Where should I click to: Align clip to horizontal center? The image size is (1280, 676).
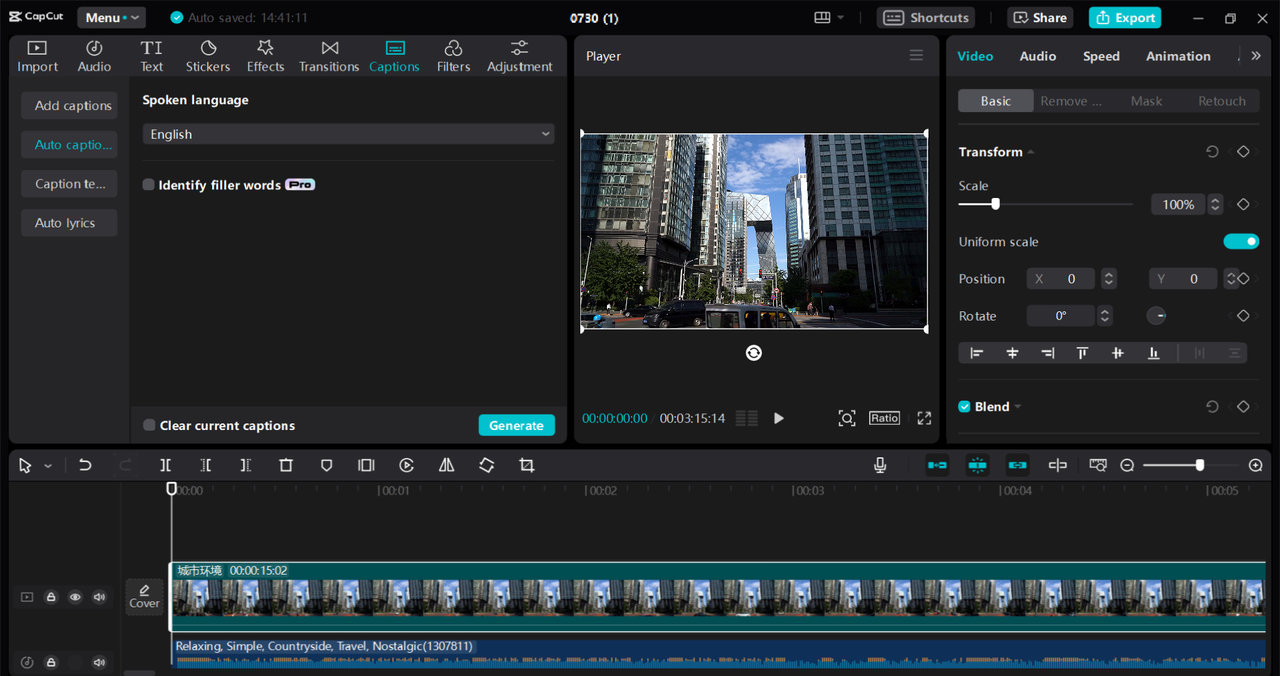pyautogui.click(x=1012, y=353)
